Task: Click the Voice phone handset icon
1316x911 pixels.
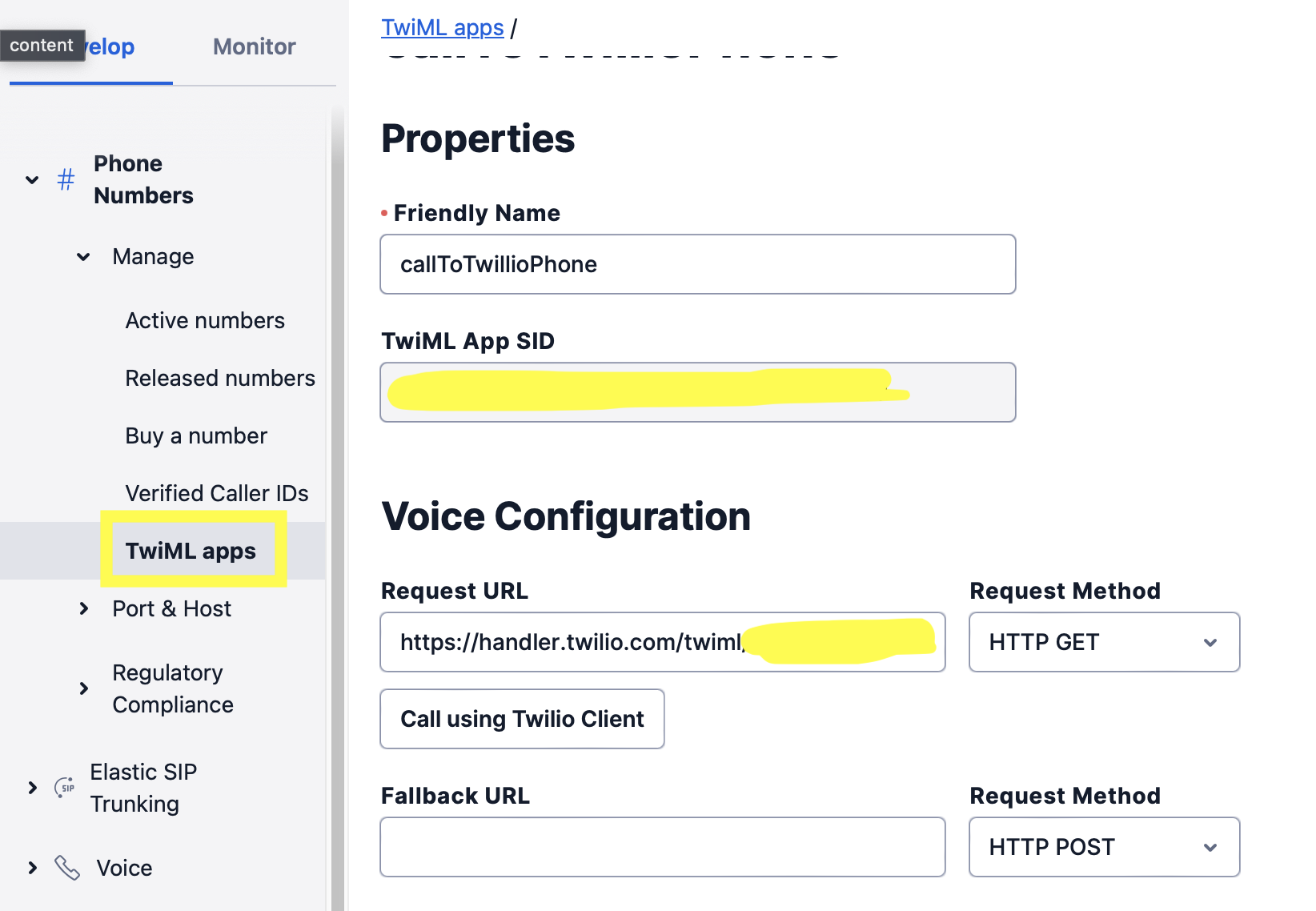Action: [x=65, y=867]
